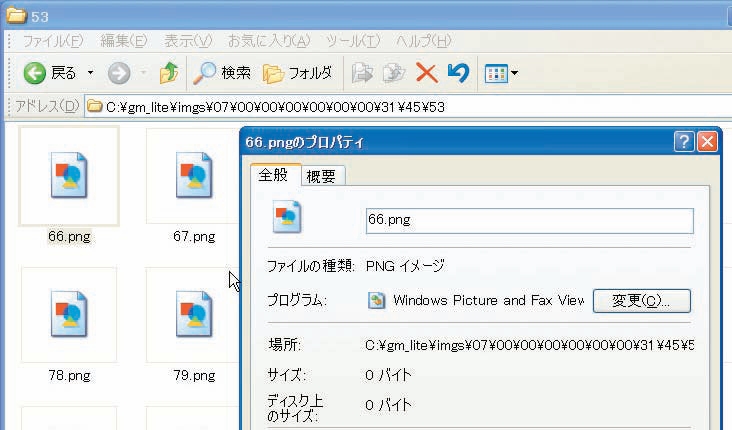732x430 pixels.
Task: Click the 78.png file name label
Action: pos(69,375)
